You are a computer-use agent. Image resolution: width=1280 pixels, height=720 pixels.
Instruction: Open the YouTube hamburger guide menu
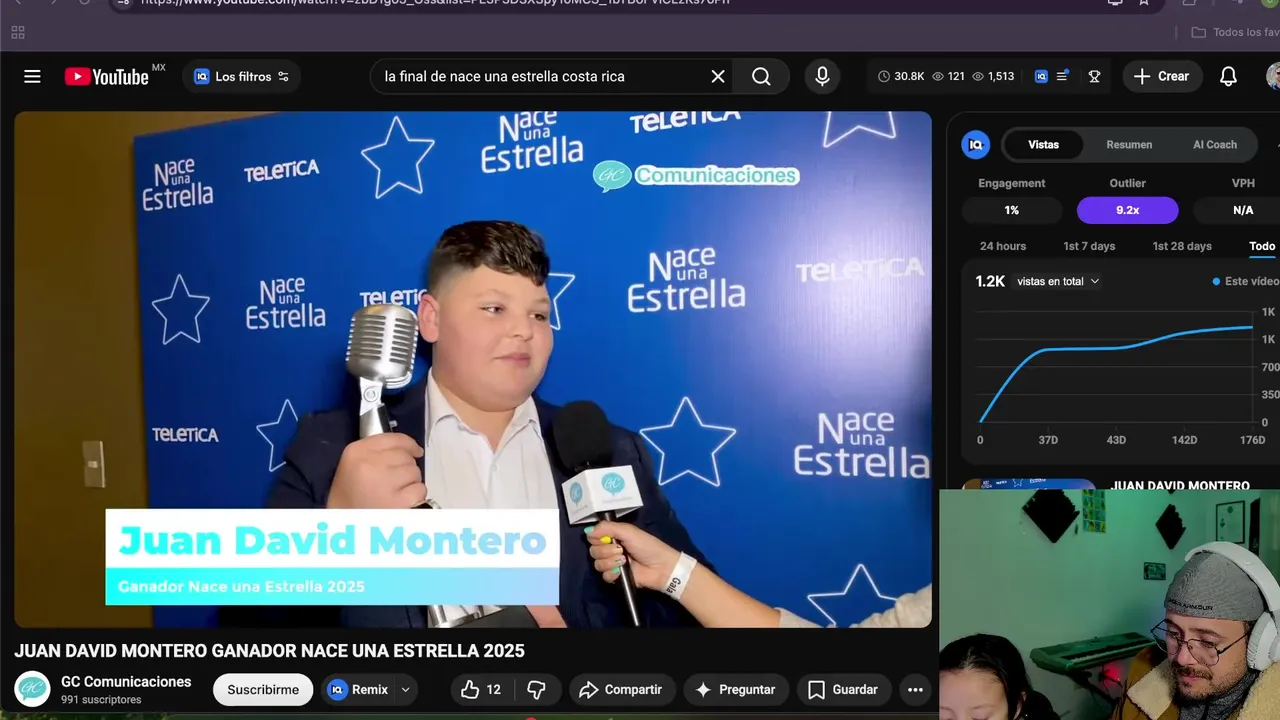click(32, 76)
